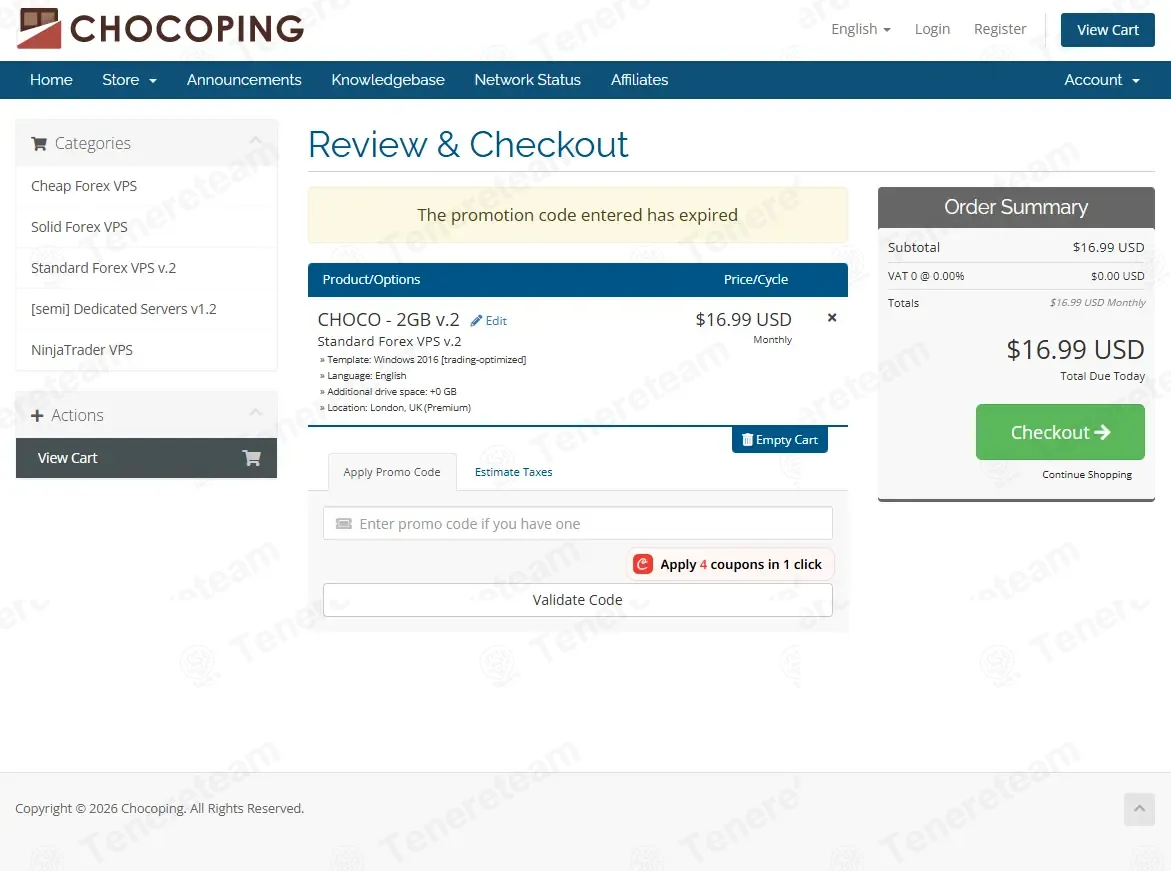Remove CHOCO - 2GB v.2 with the X icon
The width and height of the screenshot is (1171, 871).
pos(832,317)
